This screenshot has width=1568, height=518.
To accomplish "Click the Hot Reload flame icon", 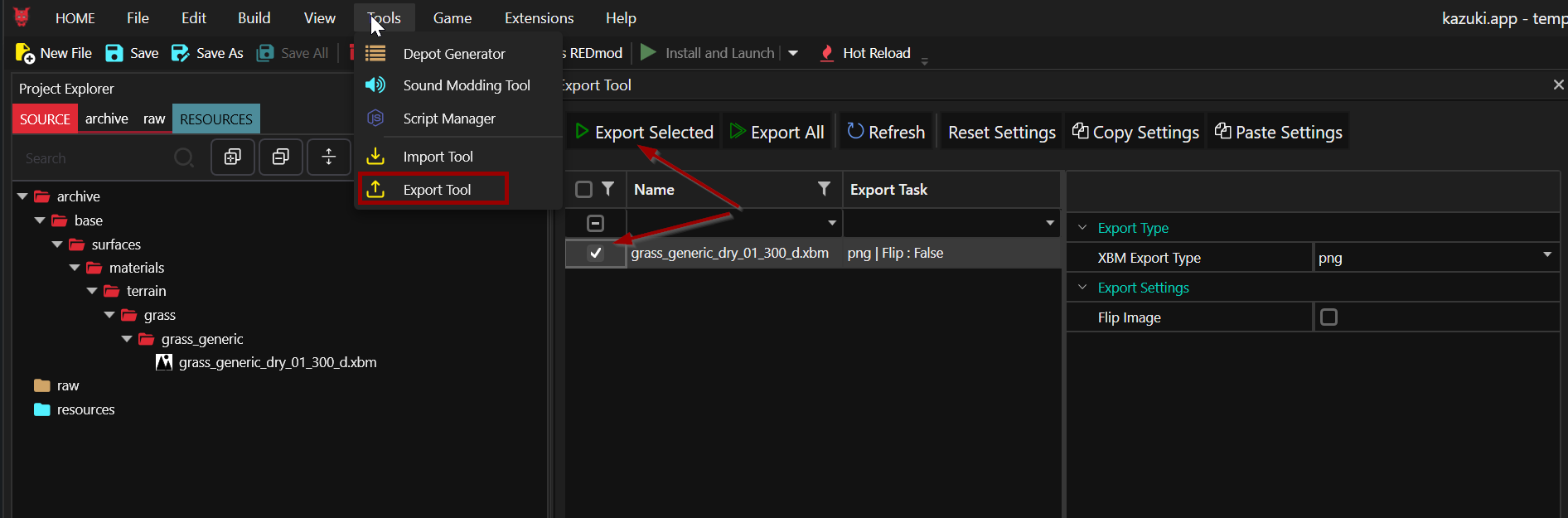I will point(826,54).
